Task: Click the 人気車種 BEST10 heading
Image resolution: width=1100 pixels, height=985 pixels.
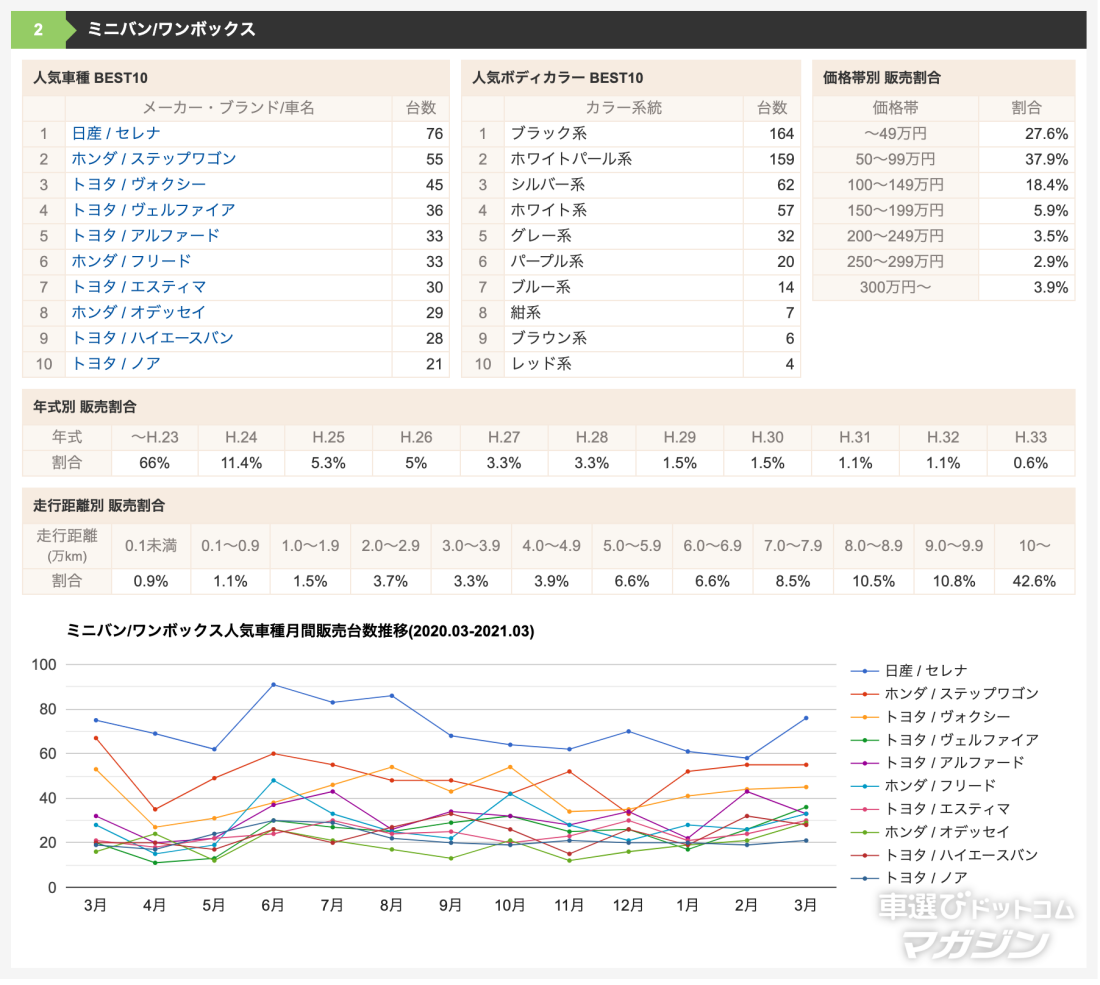Action: (x=90, y=78)
